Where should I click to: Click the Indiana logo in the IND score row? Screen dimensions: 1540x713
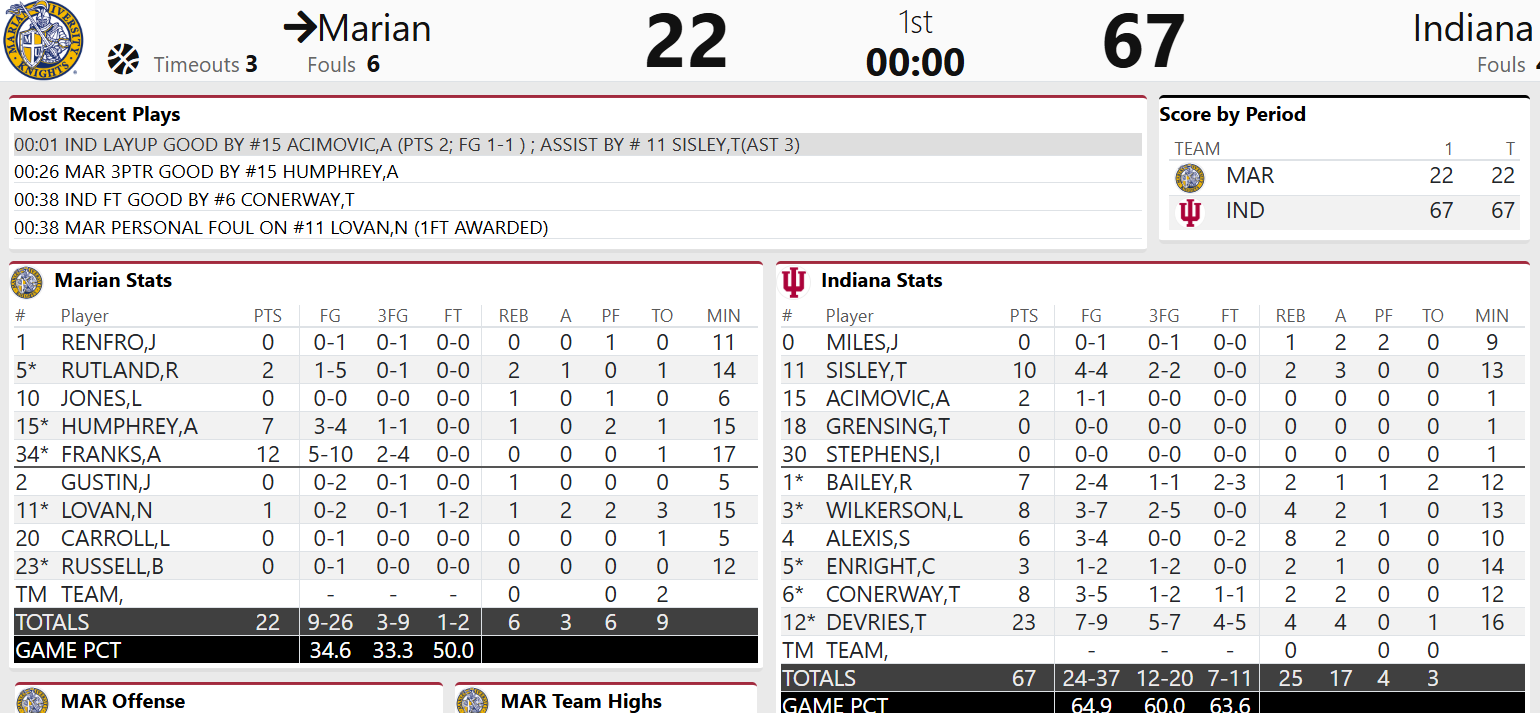(1190, 212)
